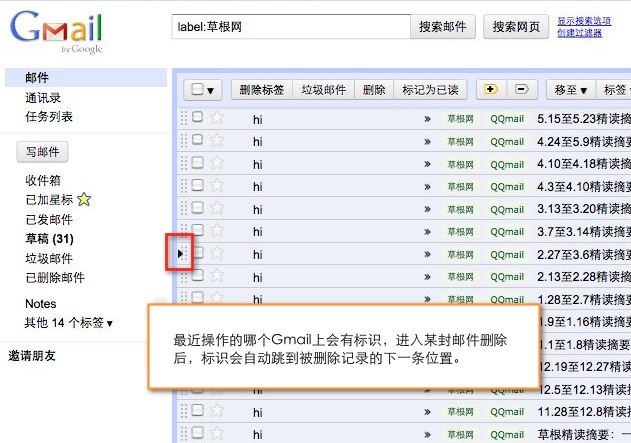Open the 草根精读摘要 email row
The height and width of the screenshot is (443, 631).
pos(404,434)
